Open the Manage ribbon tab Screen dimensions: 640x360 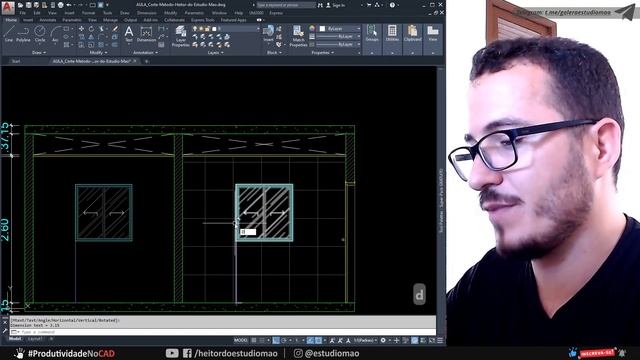click(110, 20)
